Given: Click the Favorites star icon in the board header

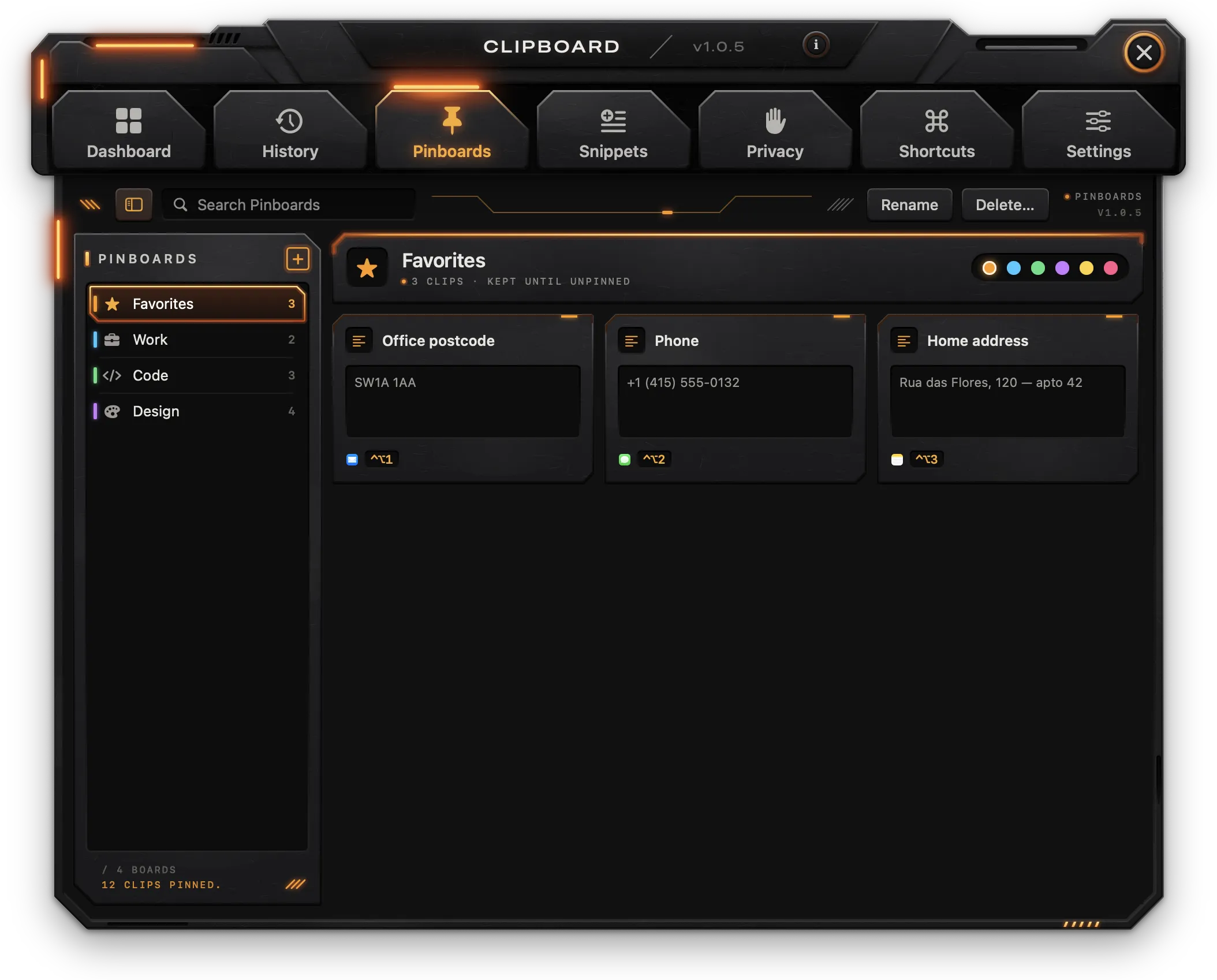Looking at the screenshot, I should (x=367, y=268).
